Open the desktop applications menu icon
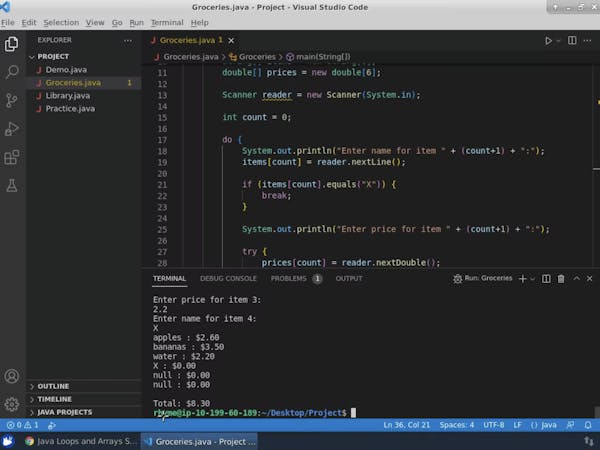600x450 pixels. coord(7,441)
